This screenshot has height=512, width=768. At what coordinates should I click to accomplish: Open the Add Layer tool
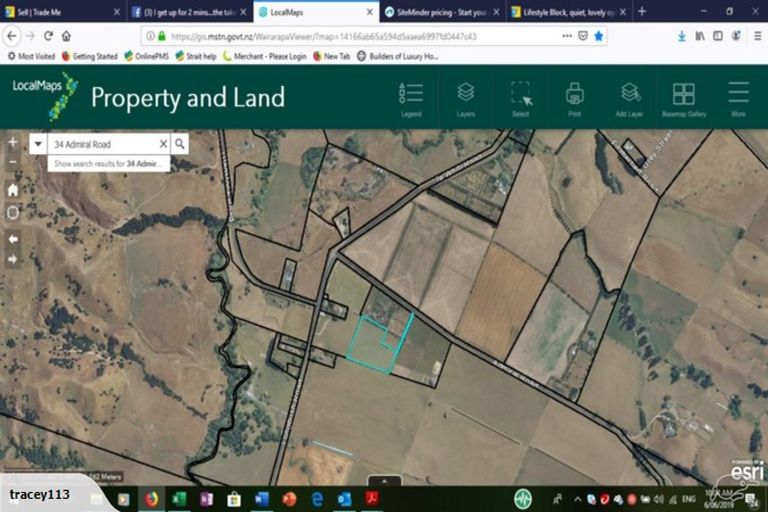[x=630, y=98]
